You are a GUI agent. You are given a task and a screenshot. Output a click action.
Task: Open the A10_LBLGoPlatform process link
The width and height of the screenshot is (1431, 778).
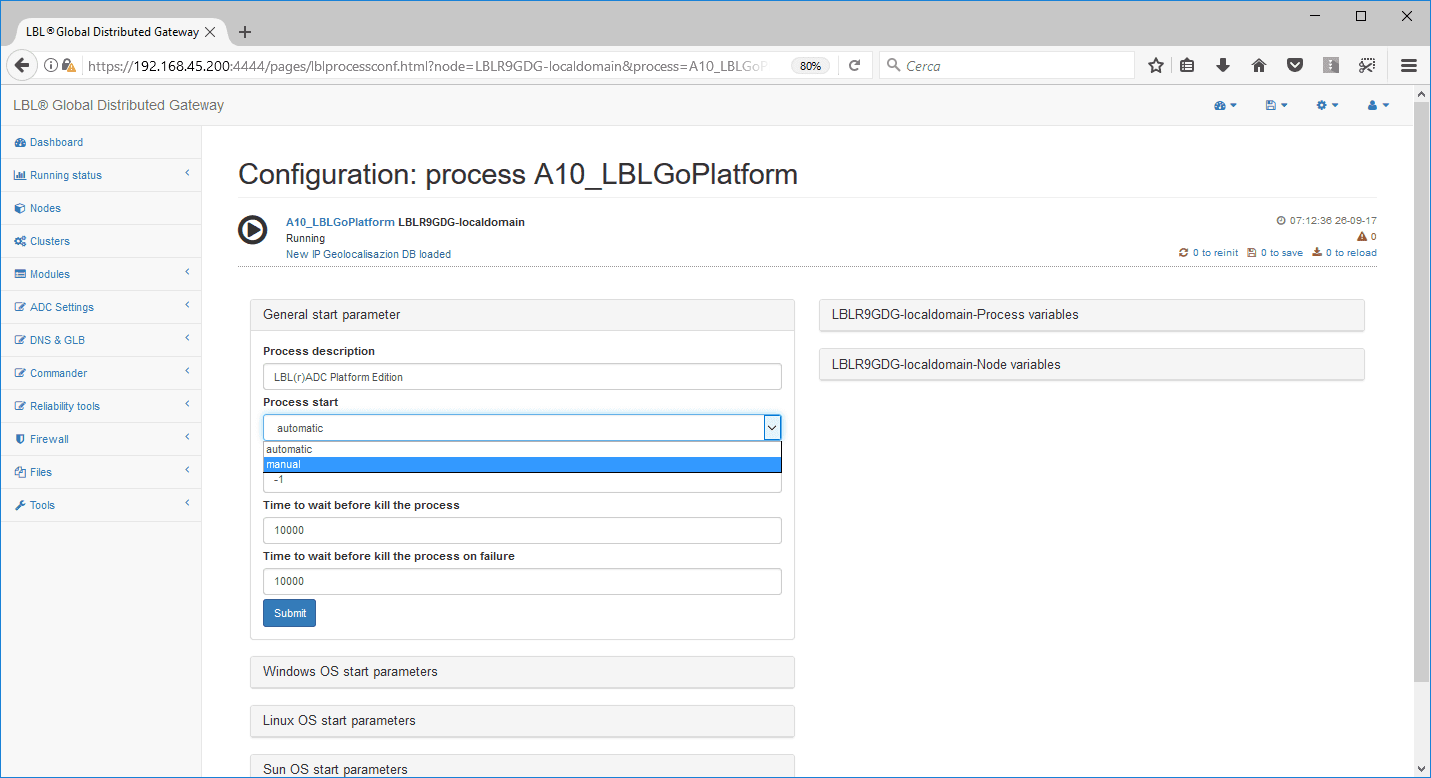340,222
